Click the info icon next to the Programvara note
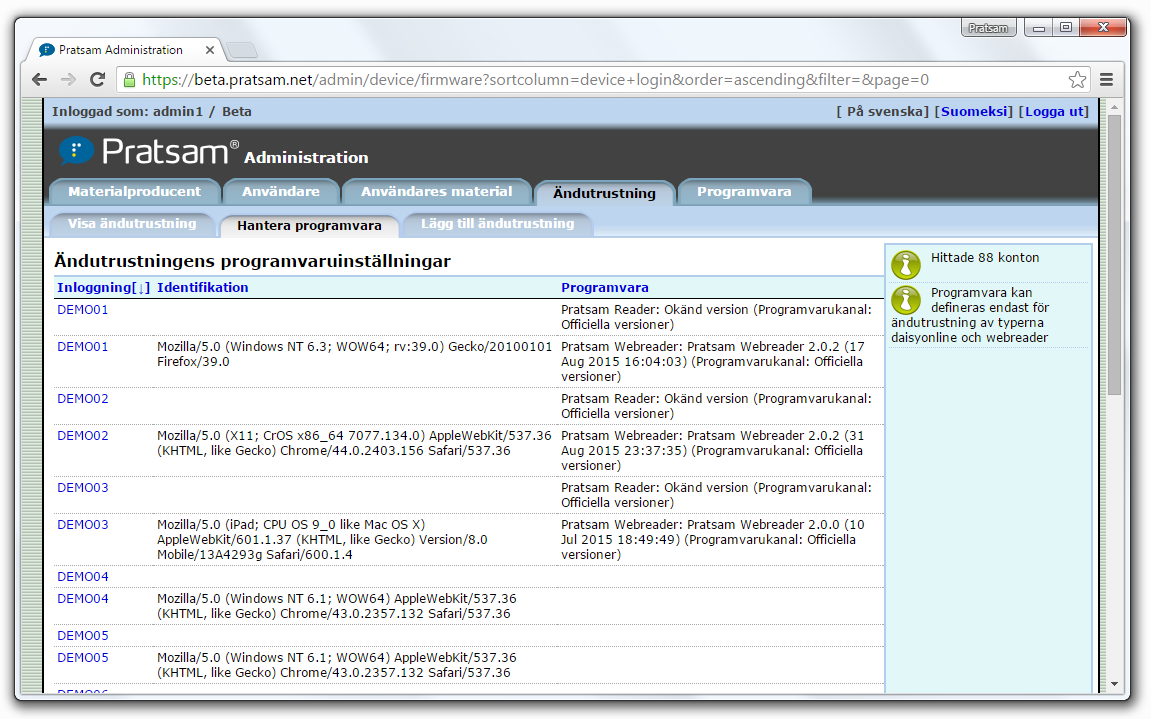Screen dimensions: 1151x719 click(905, 299)
